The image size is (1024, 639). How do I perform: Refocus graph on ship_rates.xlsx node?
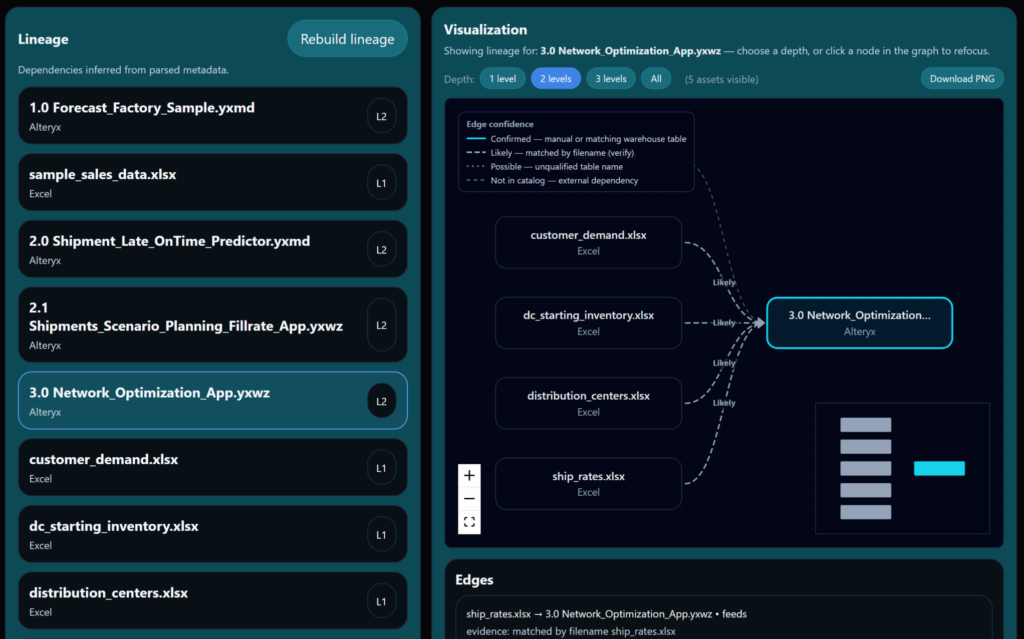pos(588,483)
